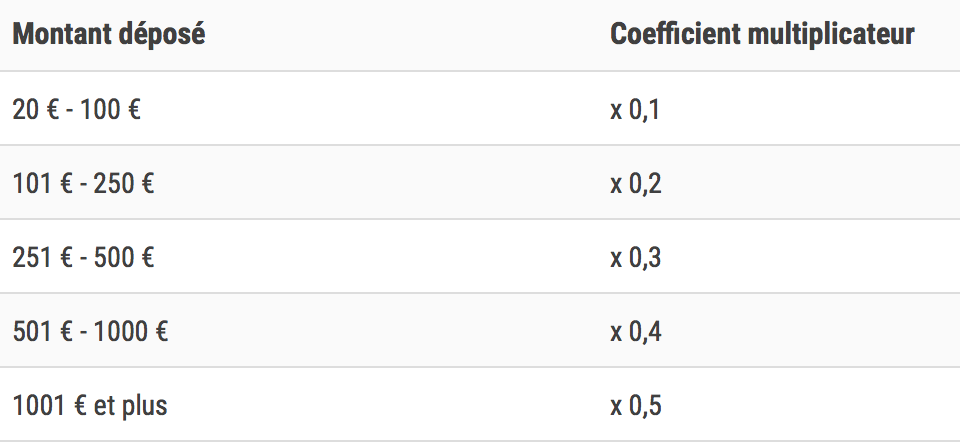Click the x 0,2 coefficient value
960x446 pixels.
tap(636, 183)
